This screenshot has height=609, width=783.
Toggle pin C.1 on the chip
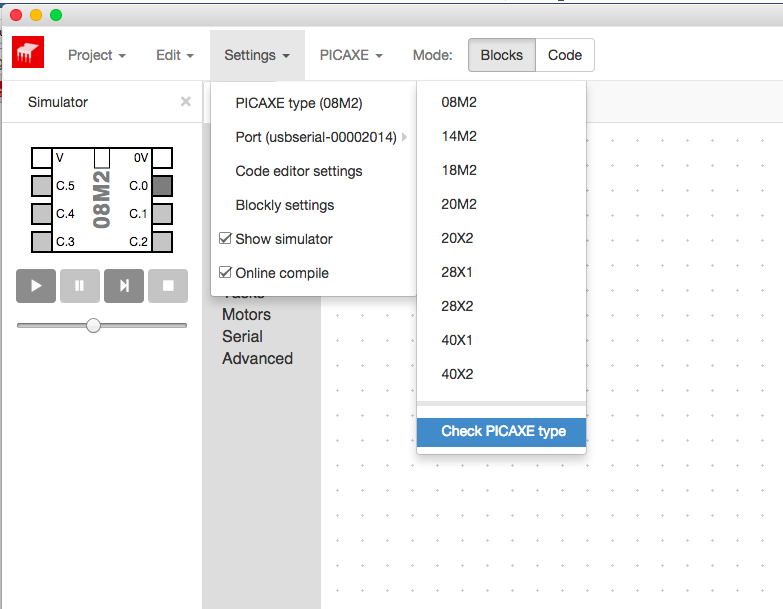pos(162,214)
